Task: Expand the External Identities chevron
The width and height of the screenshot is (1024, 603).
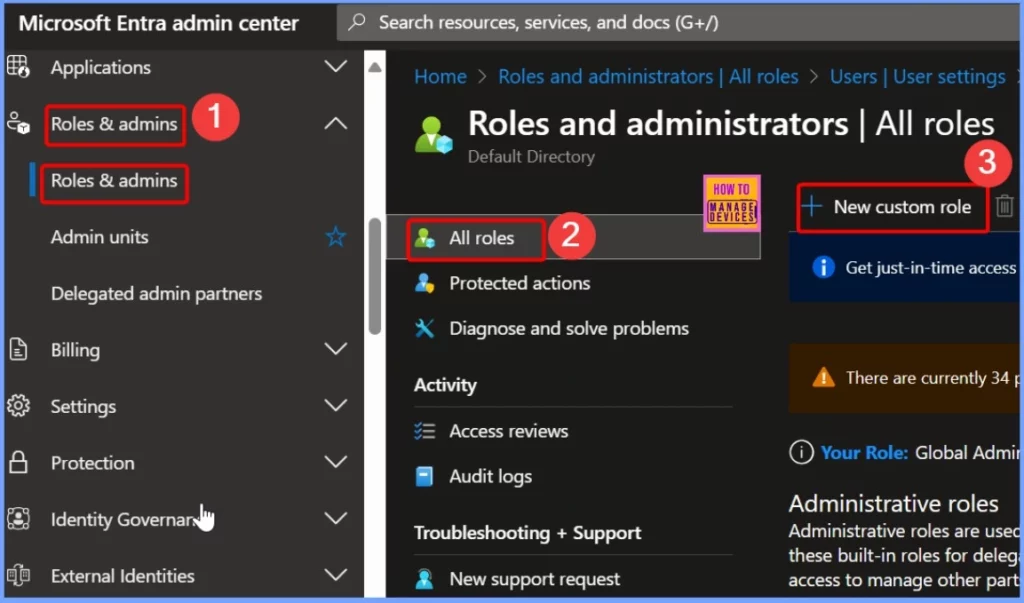Action: [x=336, y=576]
